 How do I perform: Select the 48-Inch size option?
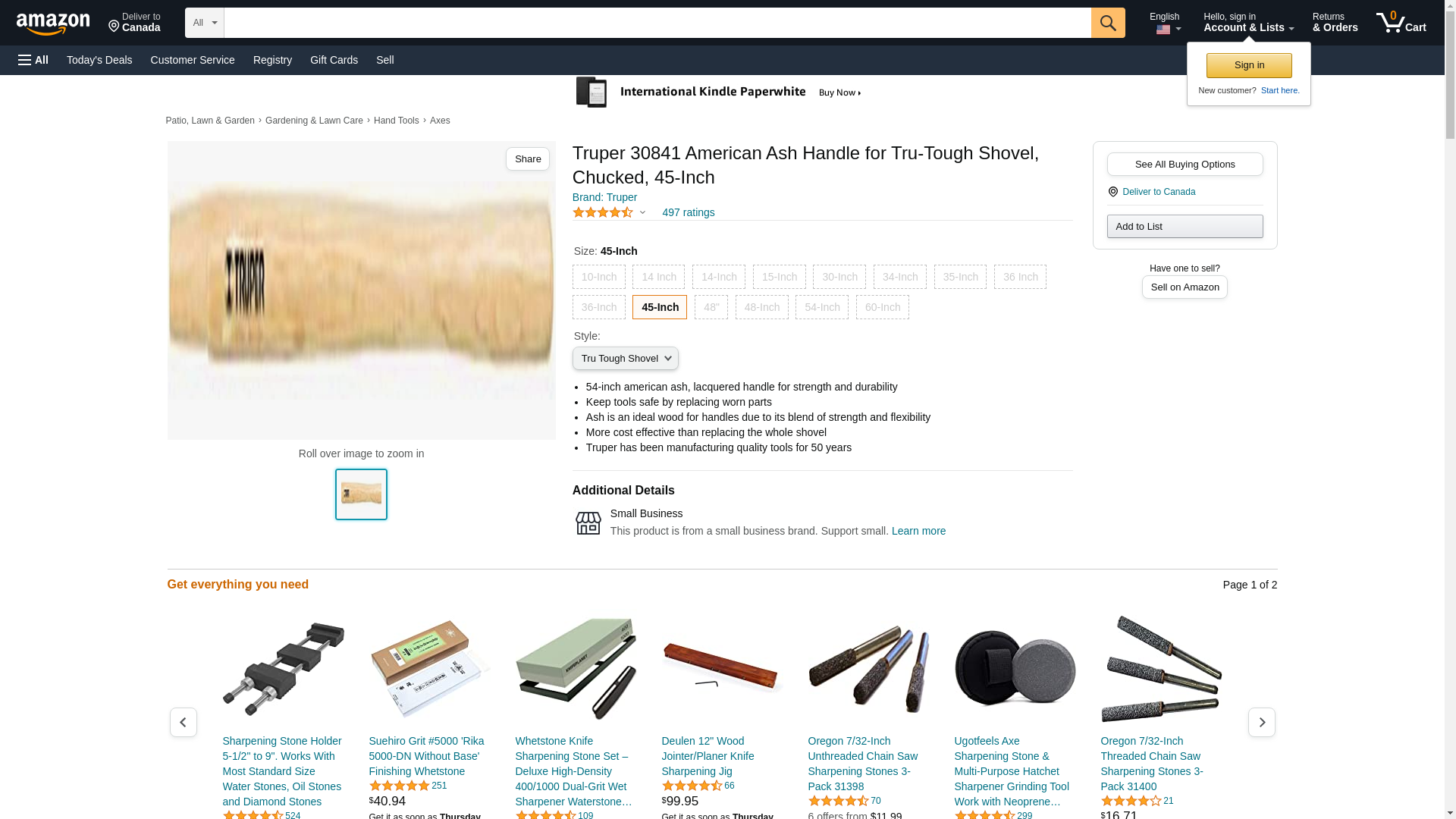click(x=761, y=307)
